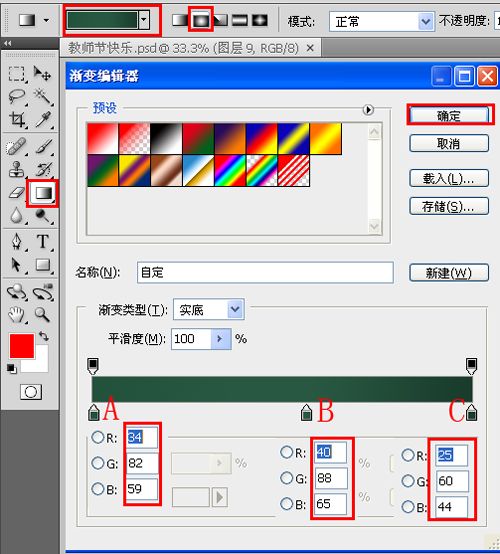Select the Lasso tool

[17, 96]
